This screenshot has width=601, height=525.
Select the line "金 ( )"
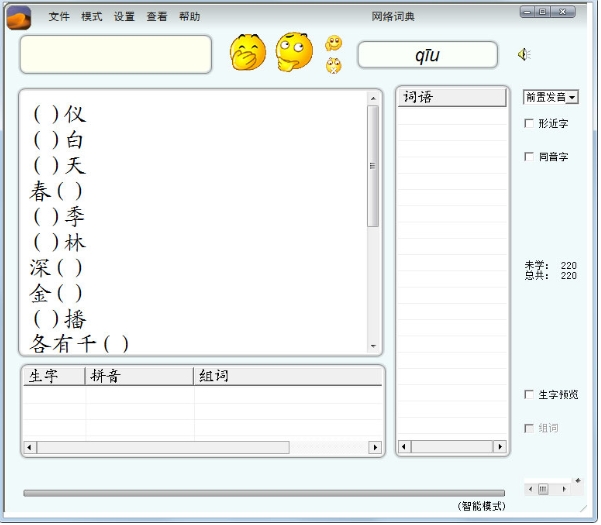(56, 294)
